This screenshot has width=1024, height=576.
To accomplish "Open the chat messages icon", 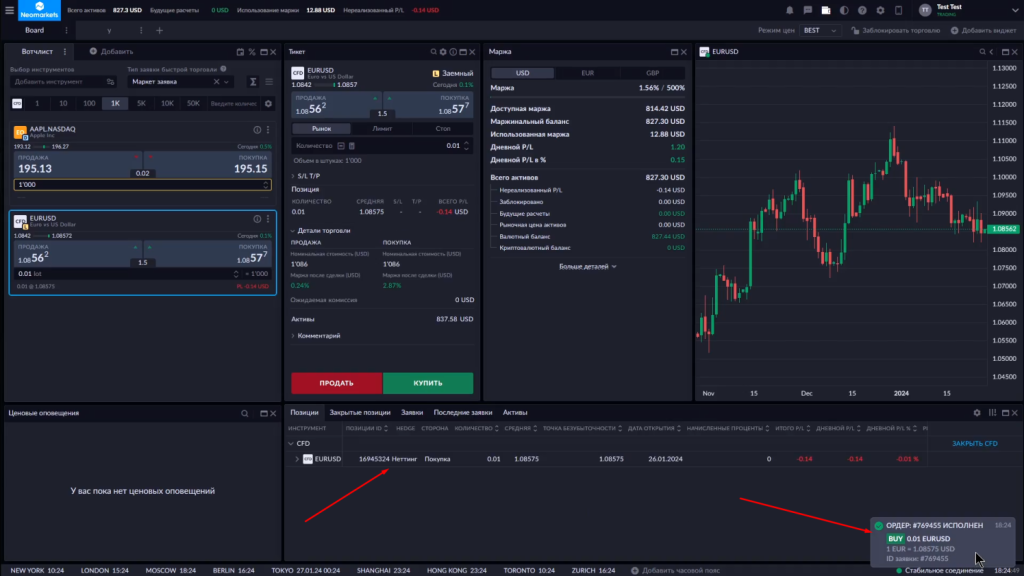I will 808,10.
